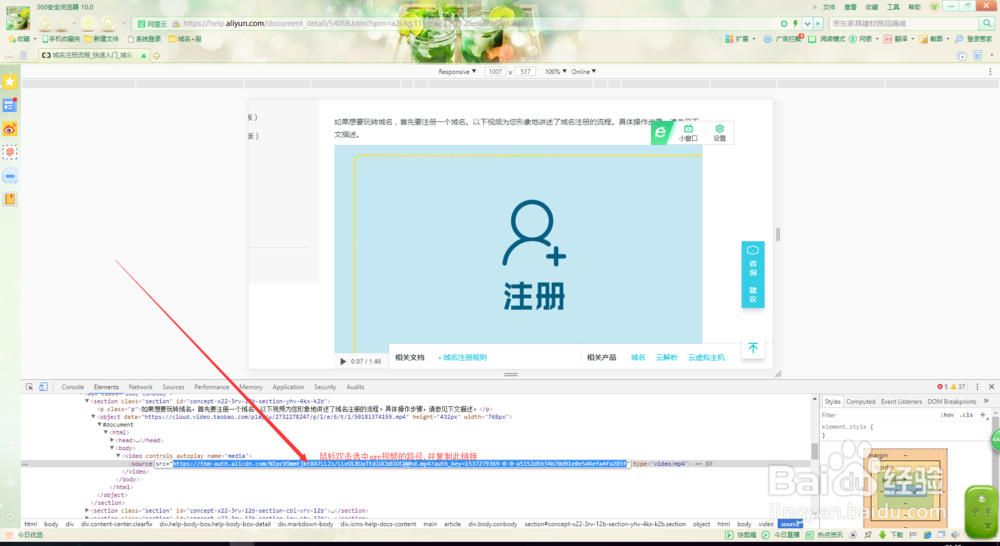1000x546 pixels.
Task: Open the 云虚拟主机 product link
Action: (x=706, y=357)
